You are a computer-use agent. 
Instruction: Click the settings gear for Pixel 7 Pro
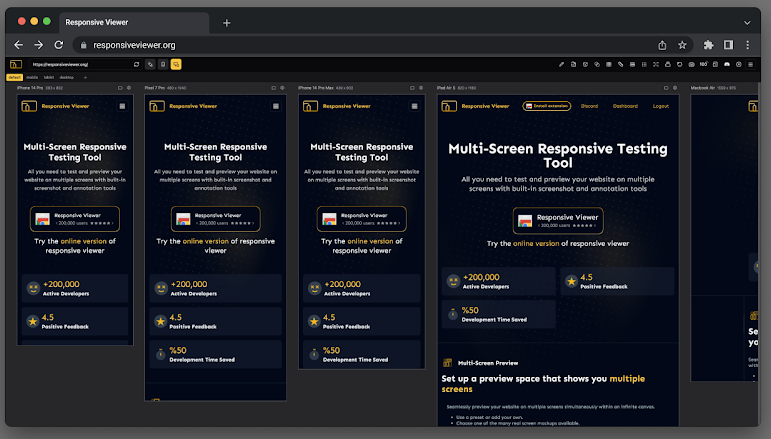pos(282,88)
